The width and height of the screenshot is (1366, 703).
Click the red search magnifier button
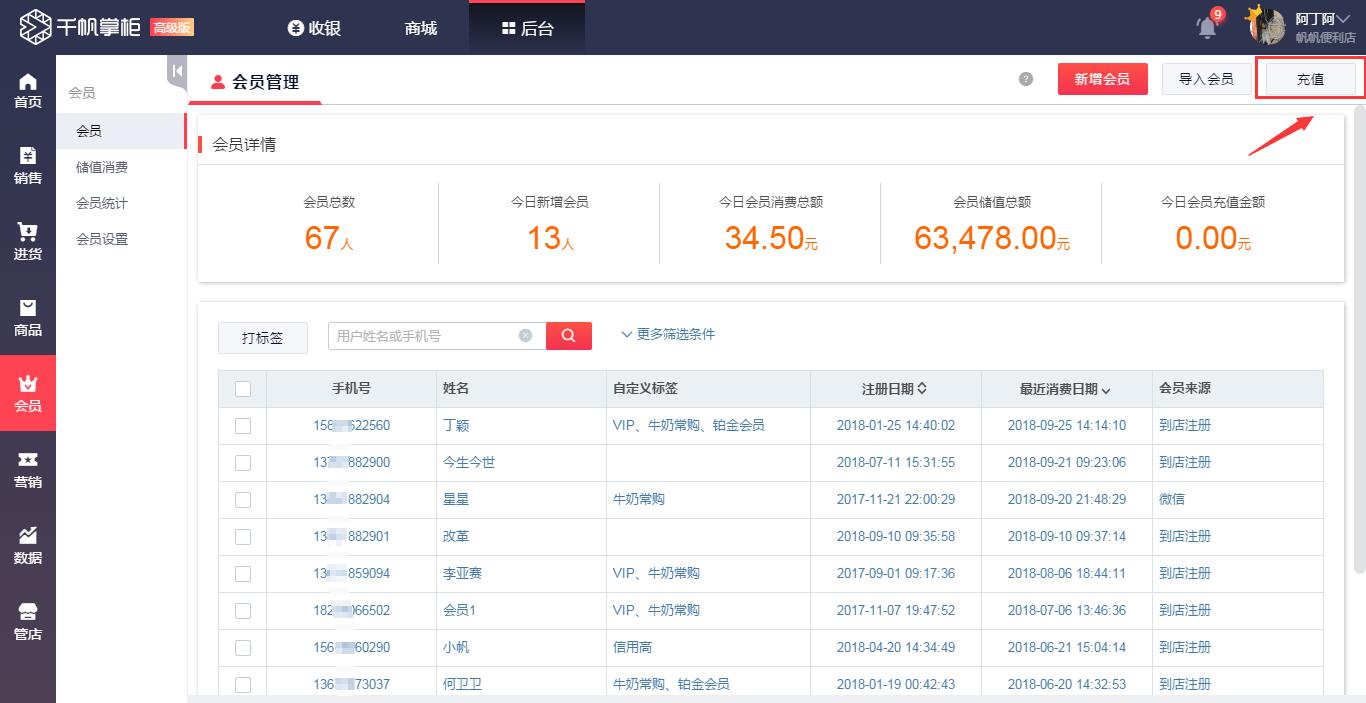coord(568,336)
